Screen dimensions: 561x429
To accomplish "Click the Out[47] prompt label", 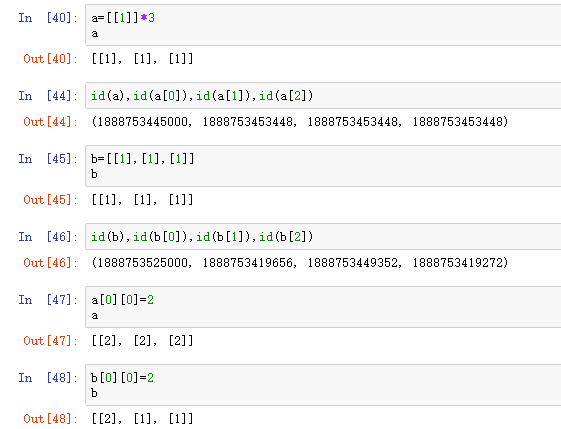I will [50, 340].
